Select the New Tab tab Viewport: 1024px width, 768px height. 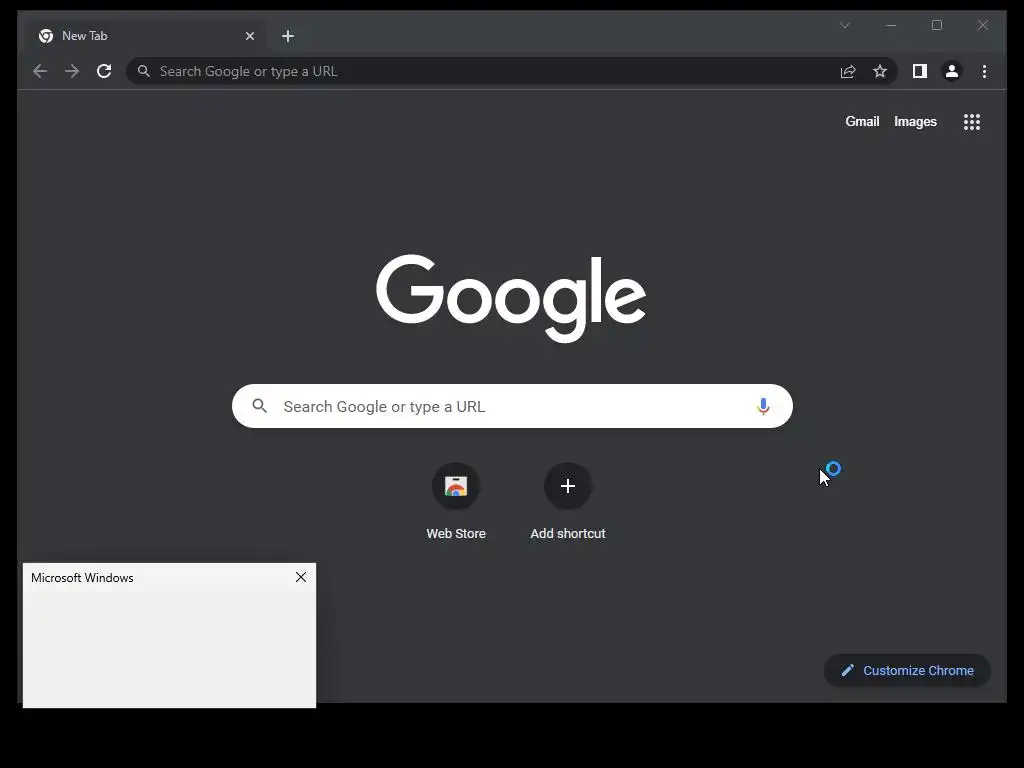pos(145,36)
